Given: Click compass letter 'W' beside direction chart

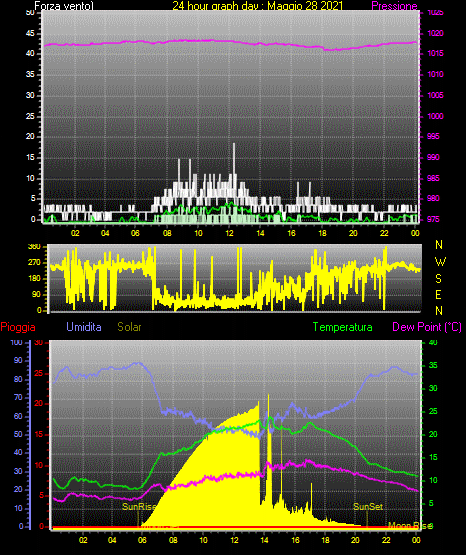Looking at the screenshot, I should 440,262.
